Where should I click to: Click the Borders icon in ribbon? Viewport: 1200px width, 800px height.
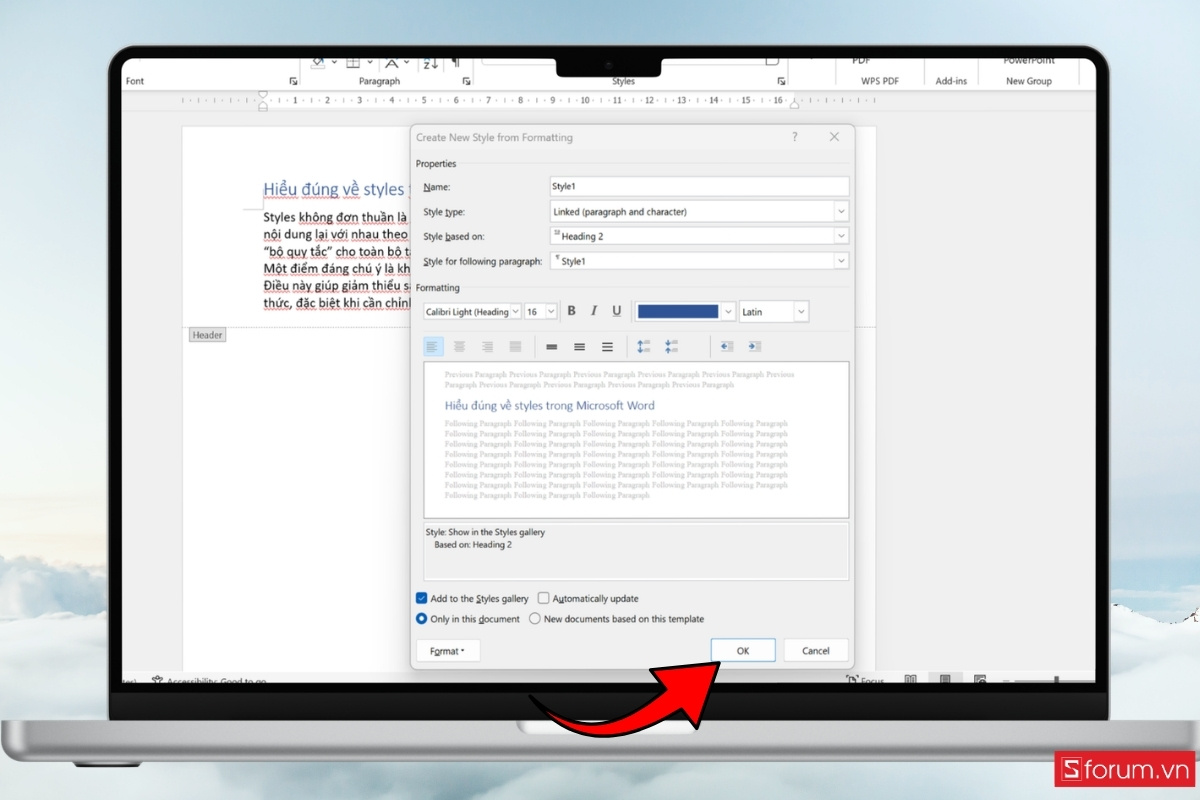353,63
